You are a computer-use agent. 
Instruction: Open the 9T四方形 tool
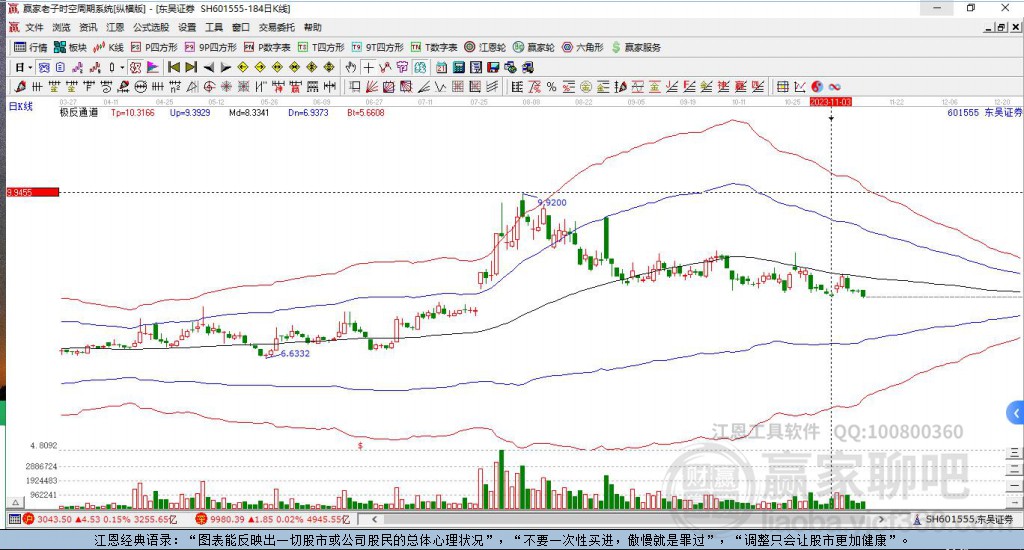[377, 47]
